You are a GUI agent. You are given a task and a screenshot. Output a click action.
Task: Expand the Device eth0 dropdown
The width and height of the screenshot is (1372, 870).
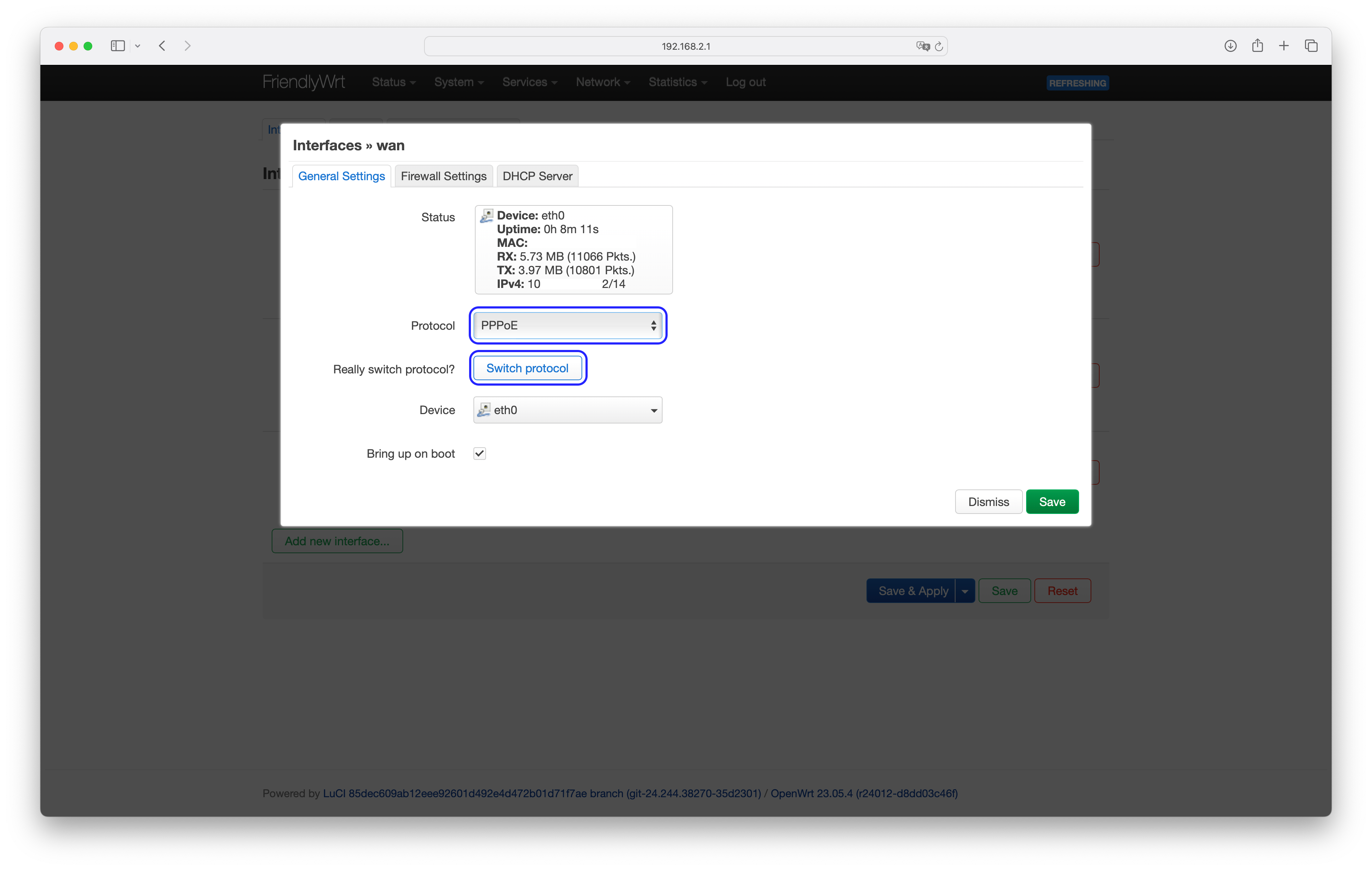coord(567,410)
